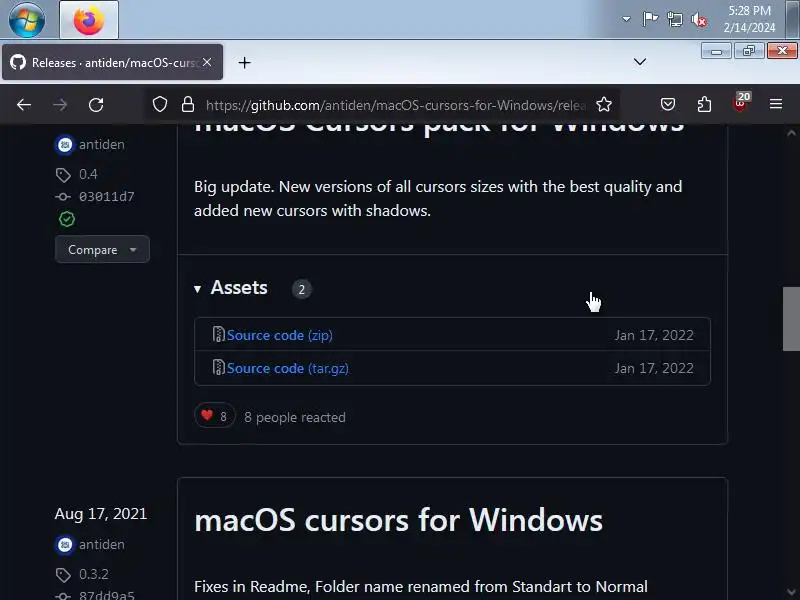Go forward one page

pos(60,105)
